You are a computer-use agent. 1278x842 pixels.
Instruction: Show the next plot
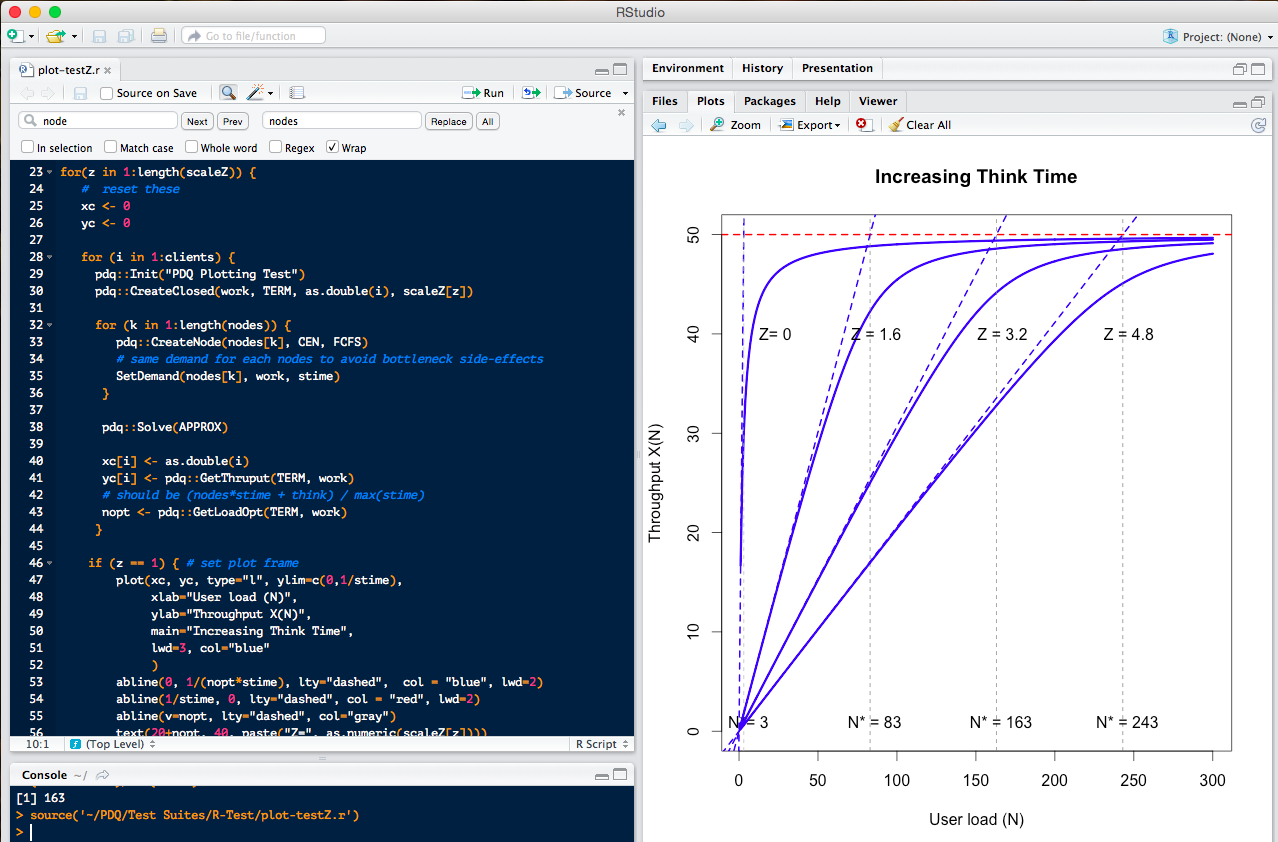pyautogui.click(x=685, y=125)
